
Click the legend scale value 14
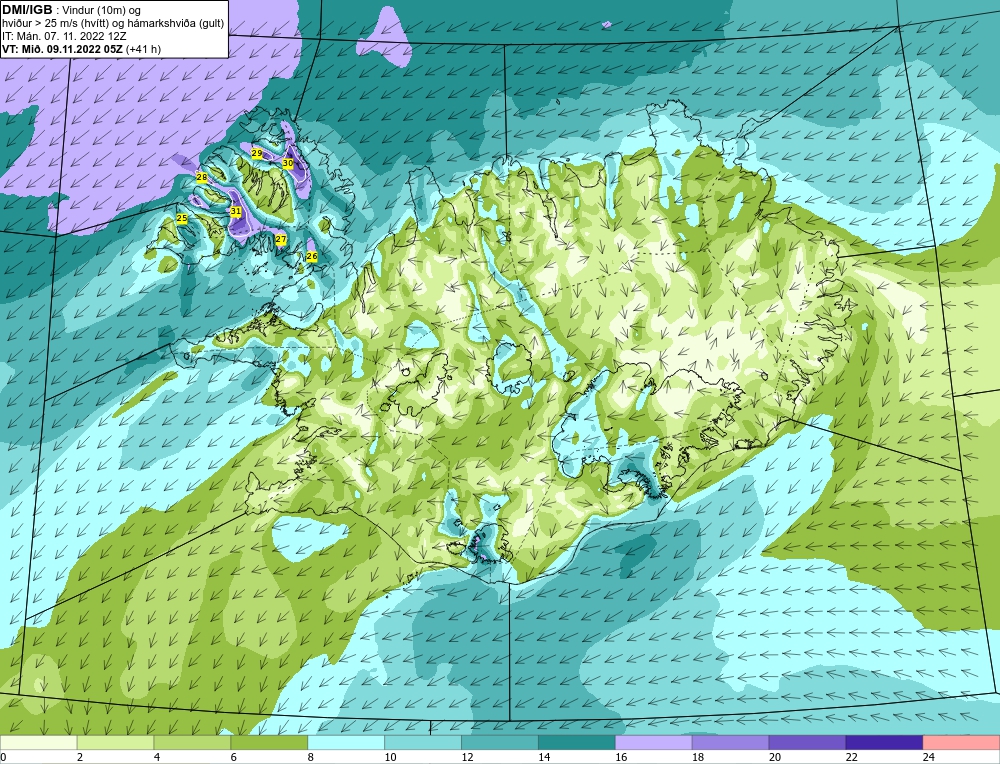(x=544, y=757)
